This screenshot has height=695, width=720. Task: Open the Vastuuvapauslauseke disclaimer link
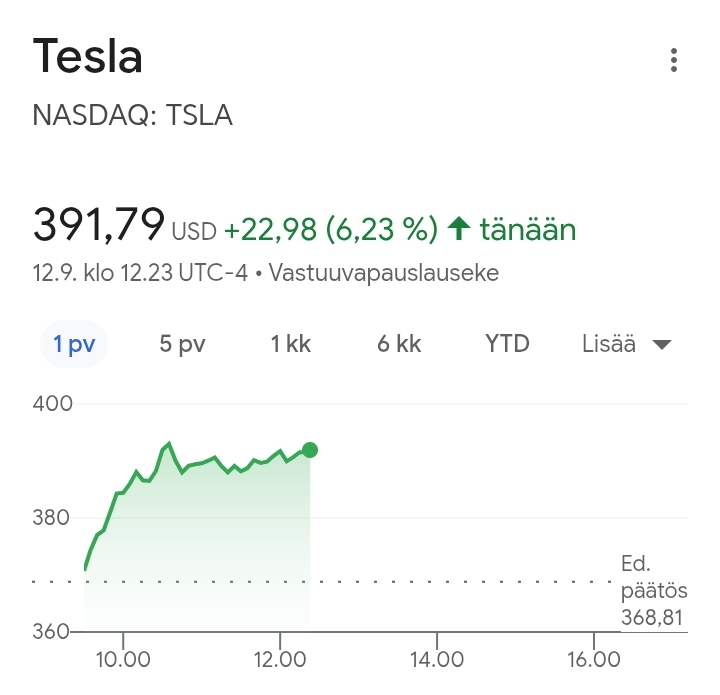[x=384, y=272]
